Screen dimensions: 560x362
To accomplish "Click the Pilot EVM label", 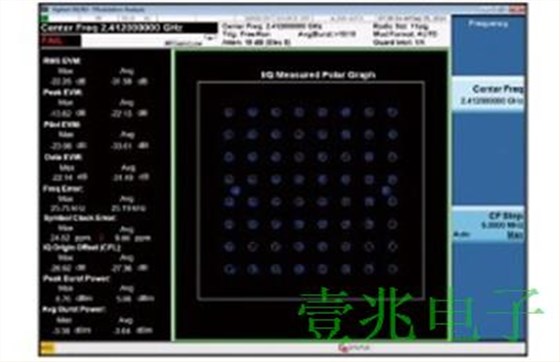I will click(62, 125).
